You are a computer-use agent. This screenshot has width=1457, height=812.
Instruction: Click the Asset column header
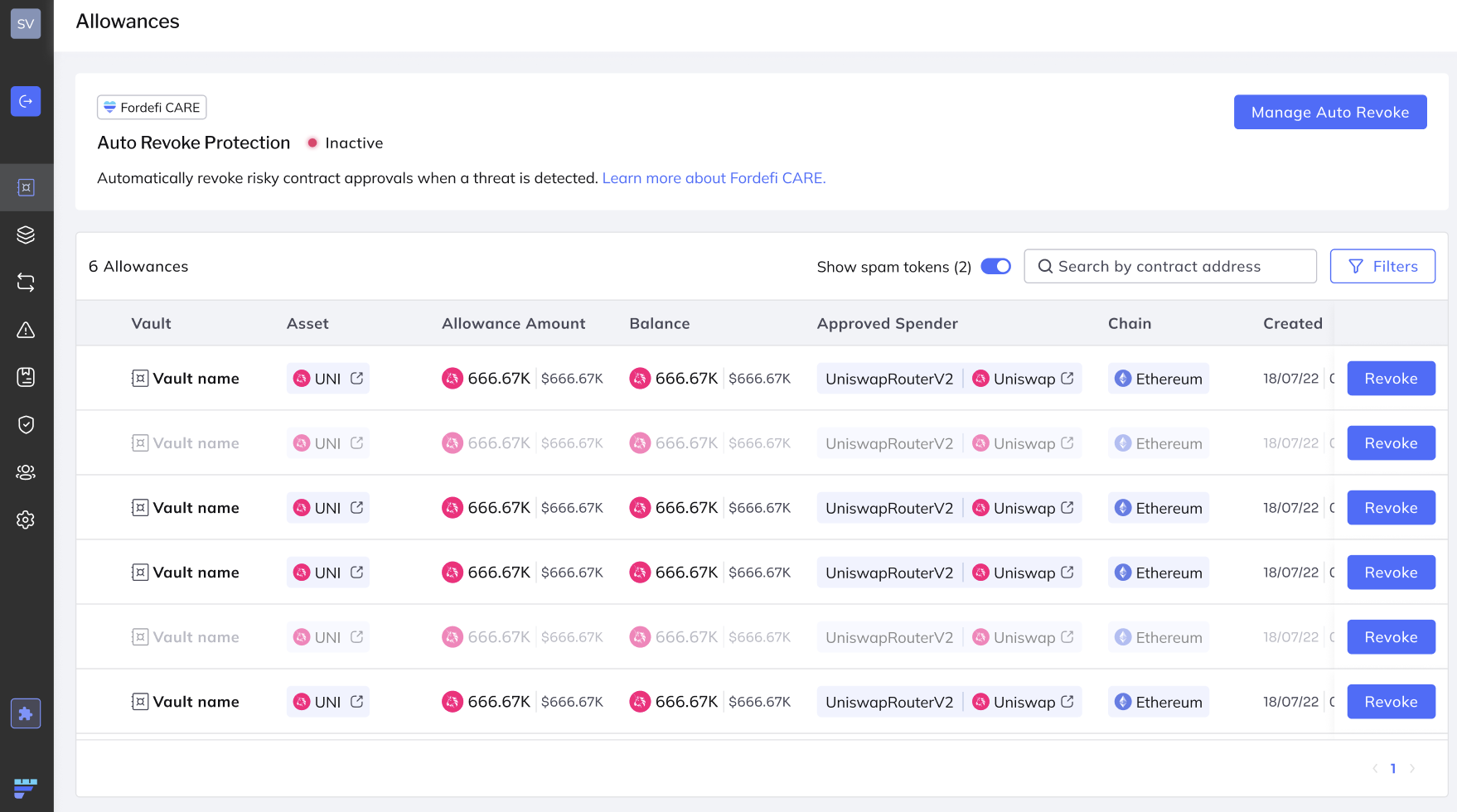tap(307, 323)
